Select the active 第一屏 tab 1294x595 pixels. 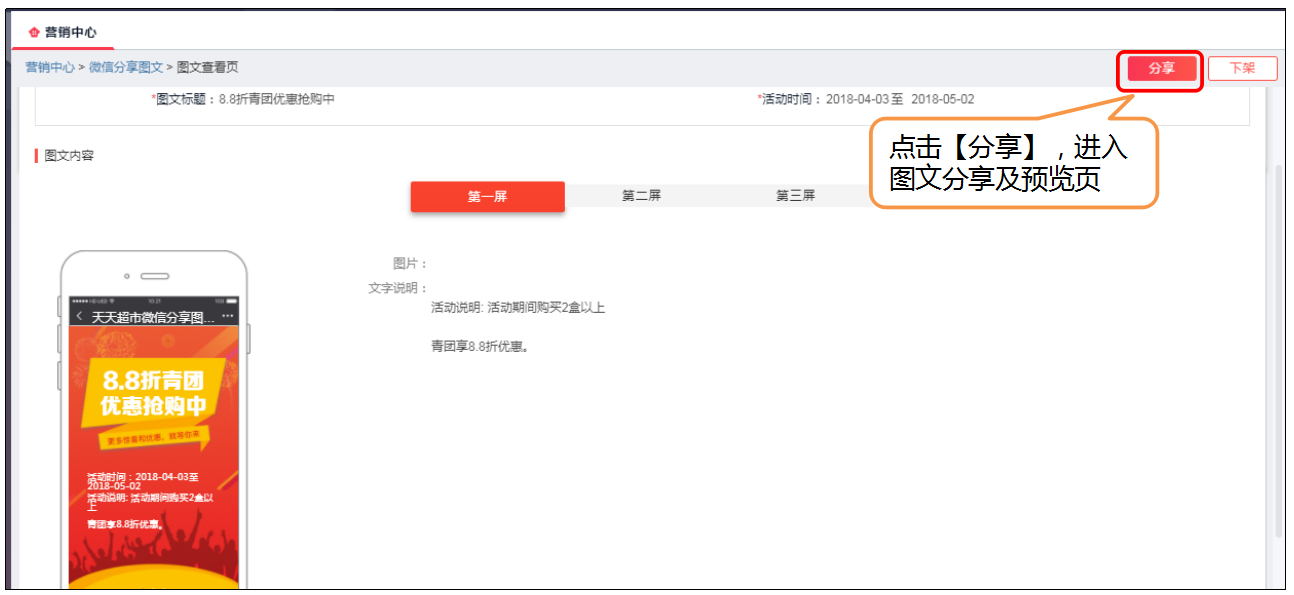coord(487,195)
